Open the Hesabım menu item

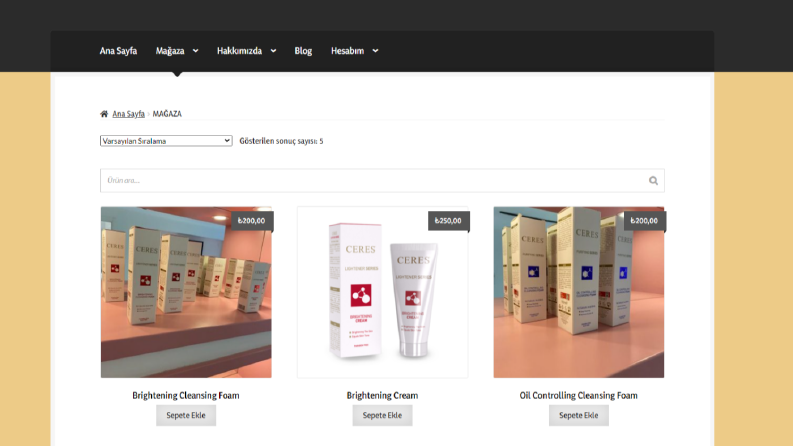point(347,51)
